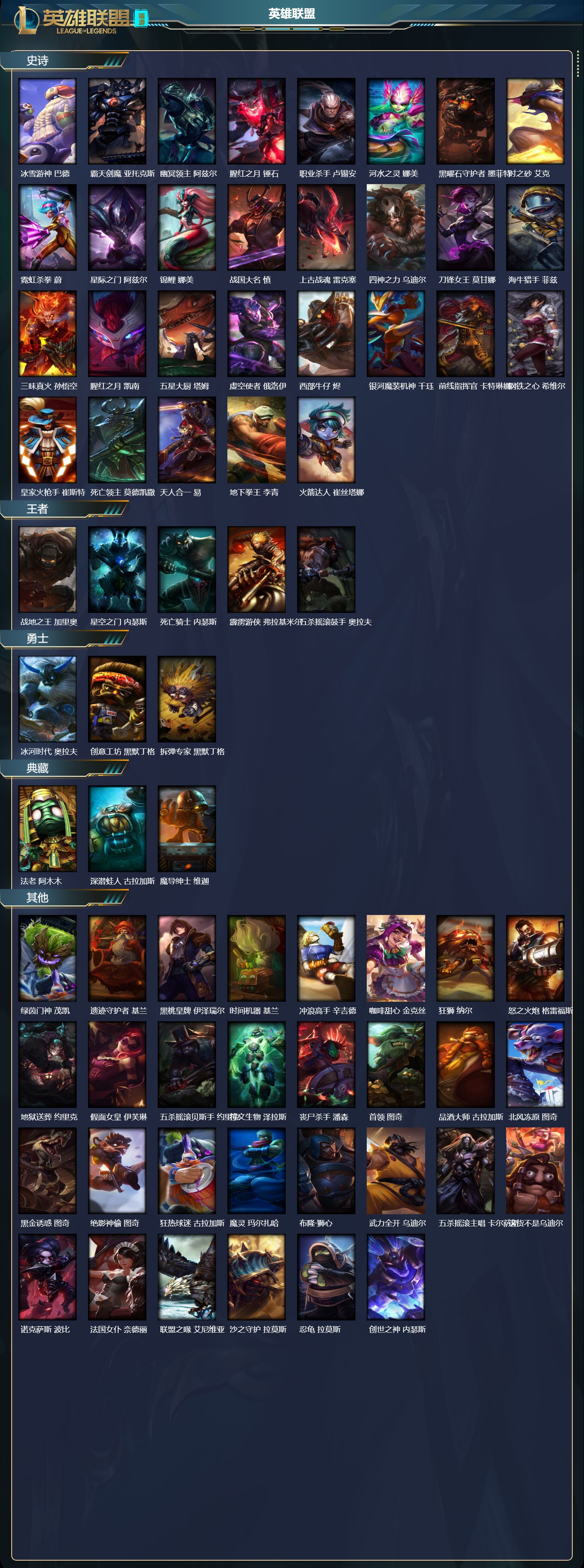The height and width of the screenshot is (1568, 584).
Task: Select the 咖啡甜心 金克丝 skin thumbnail
Action: point(396,958)
